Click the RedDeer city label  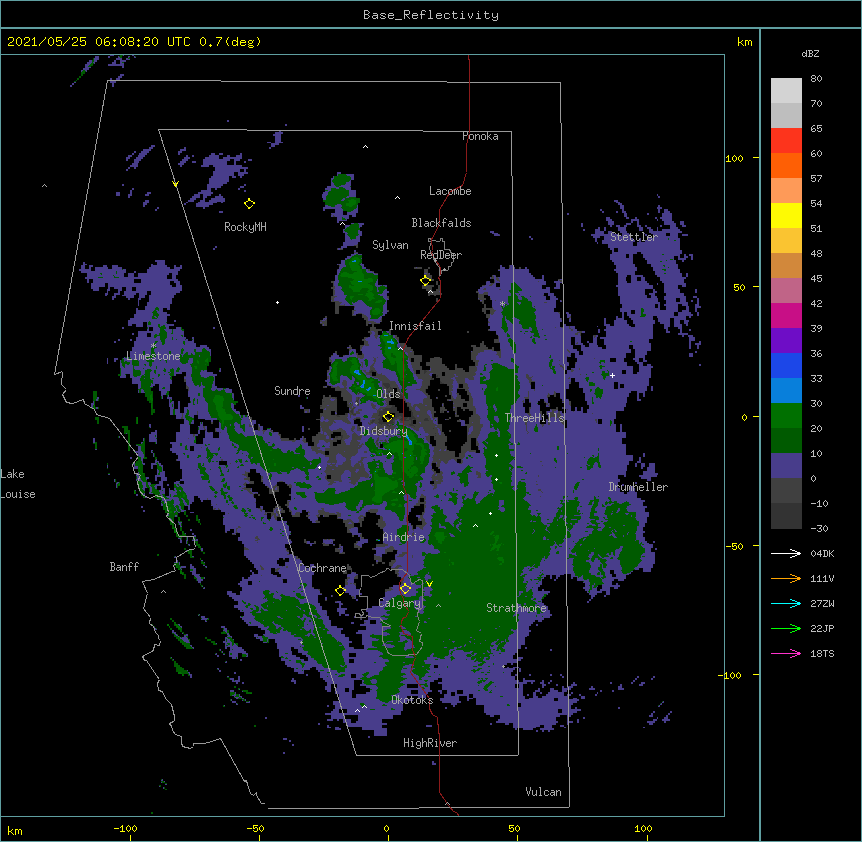441,255
